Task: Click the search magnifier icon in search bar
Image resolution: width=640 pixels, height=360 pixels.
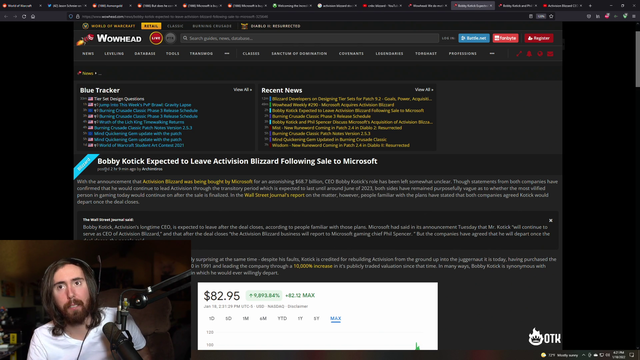Action: click(x=185, y=38)
